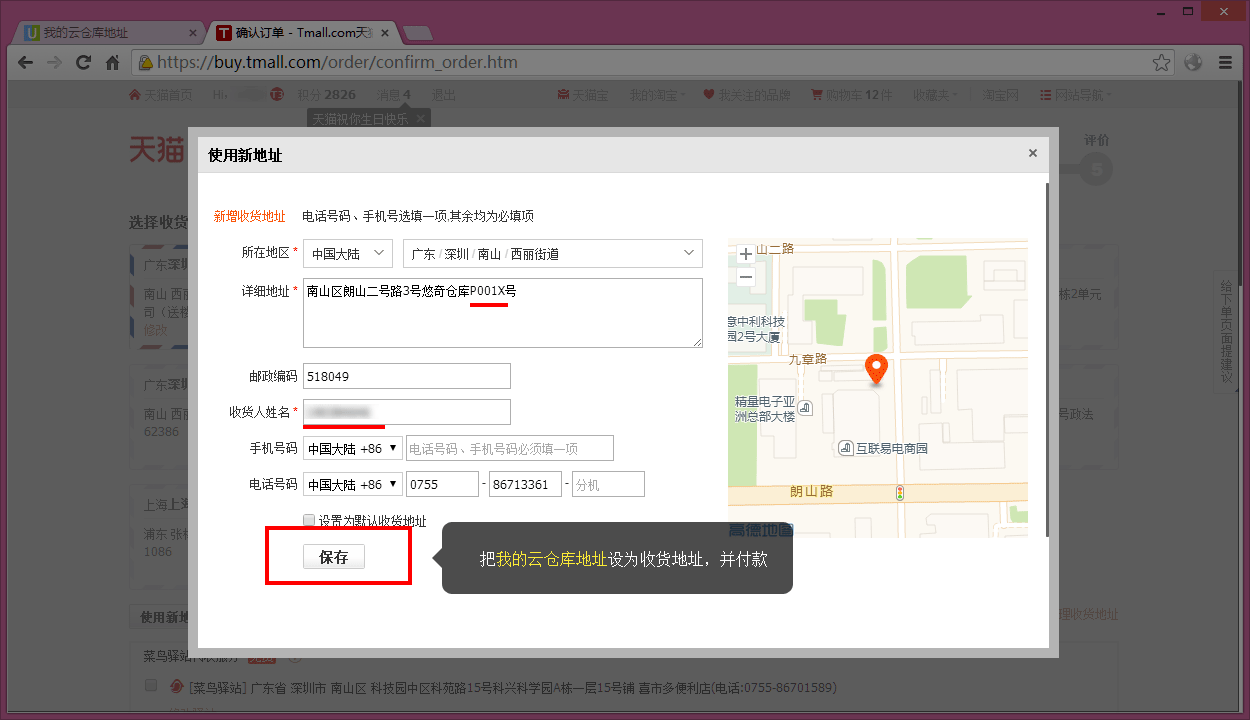Screen dimensions: 1250x720
Task: Go to 淘宝网 link
Action: coord(1001,95)
